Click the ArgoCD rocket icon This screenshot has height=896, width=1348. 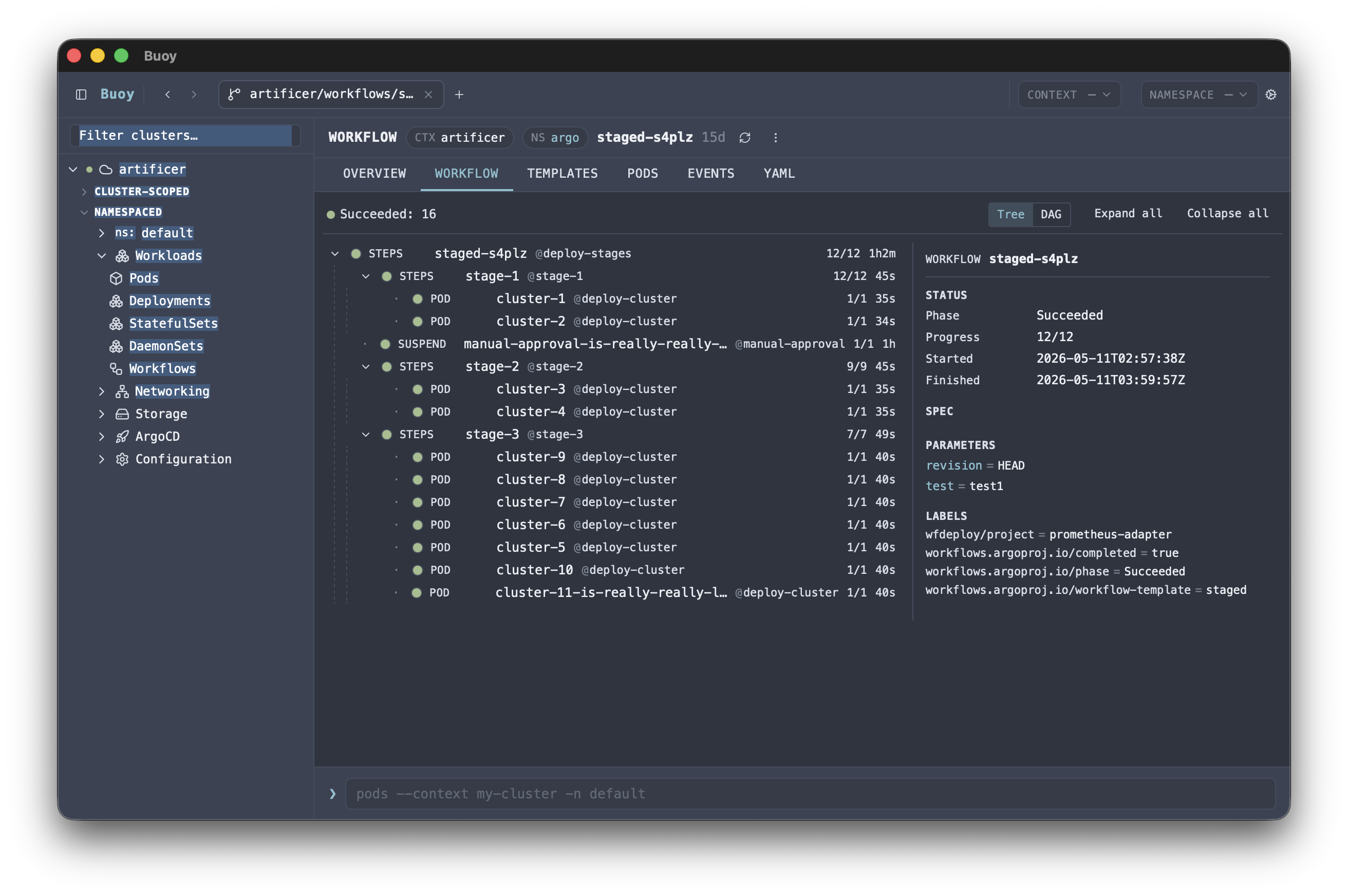(x=122, y=437)
